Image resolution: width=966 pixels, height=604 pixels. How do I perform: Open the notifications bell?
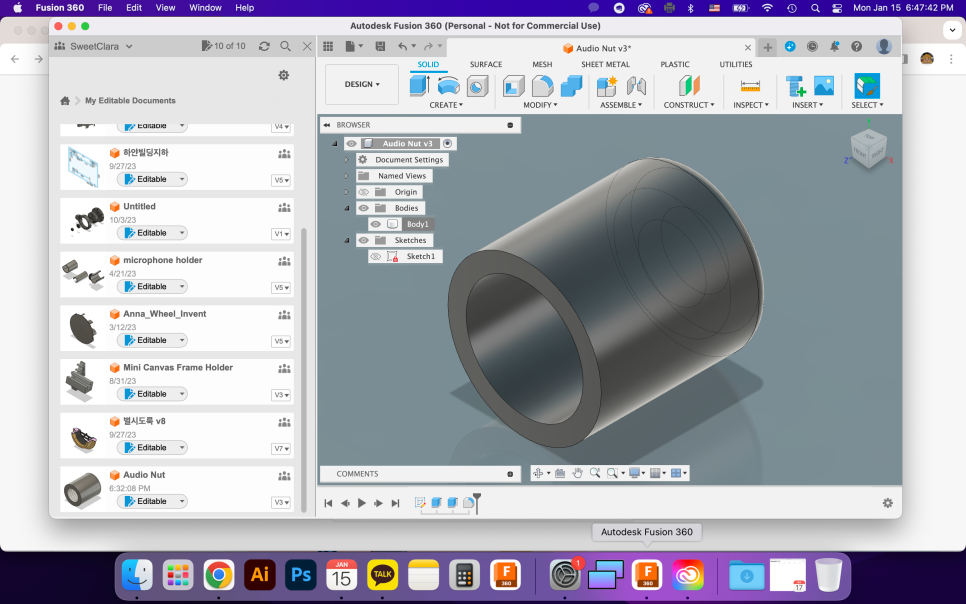pos(834,46)
